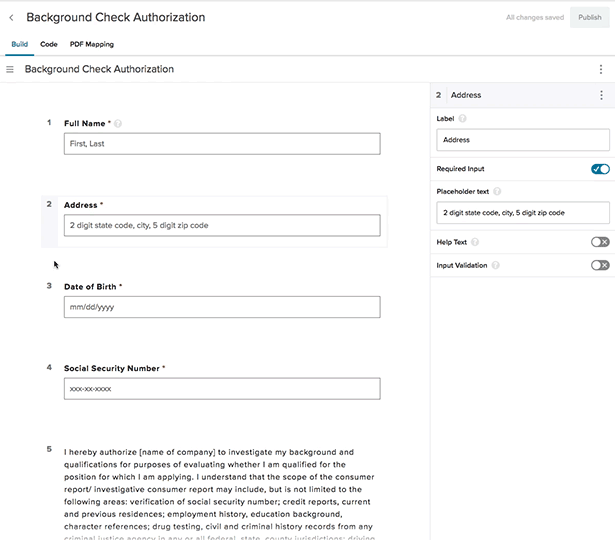This screenshot has height=540, width=615.
Task: Click the Date of Birth input field
Action: click(222, 307)
